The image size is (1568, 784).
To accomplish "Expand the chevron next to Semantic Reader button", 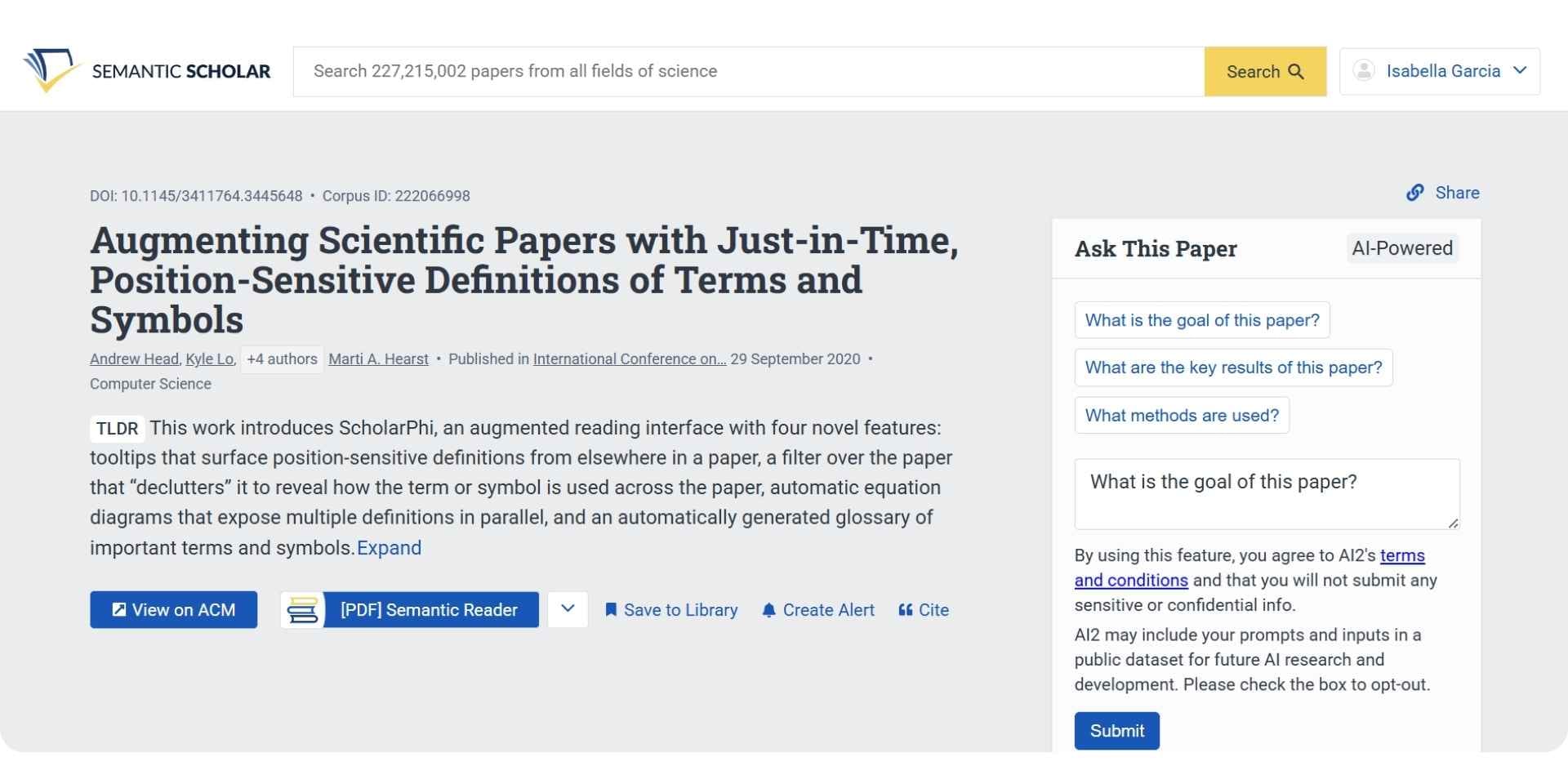I will (x=568, y=609).
